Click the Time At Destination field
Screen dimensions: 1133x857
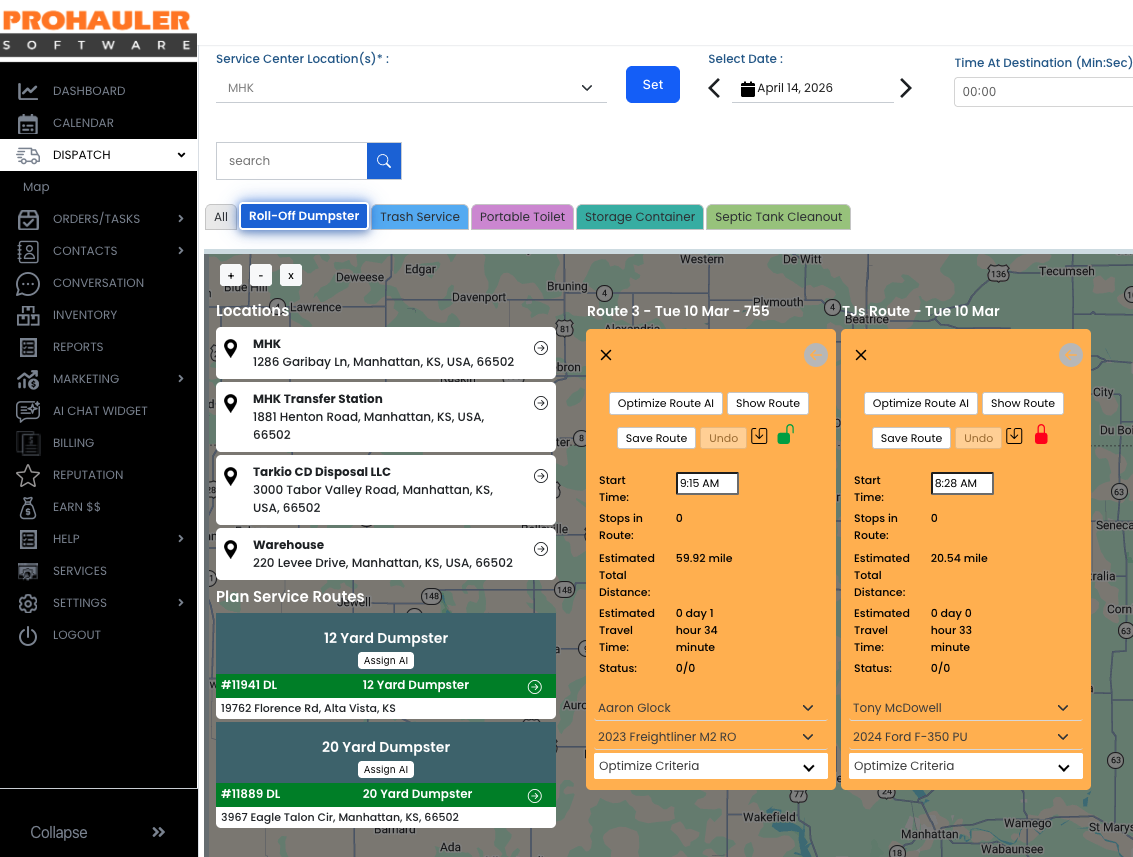[x=1043, y=92]
